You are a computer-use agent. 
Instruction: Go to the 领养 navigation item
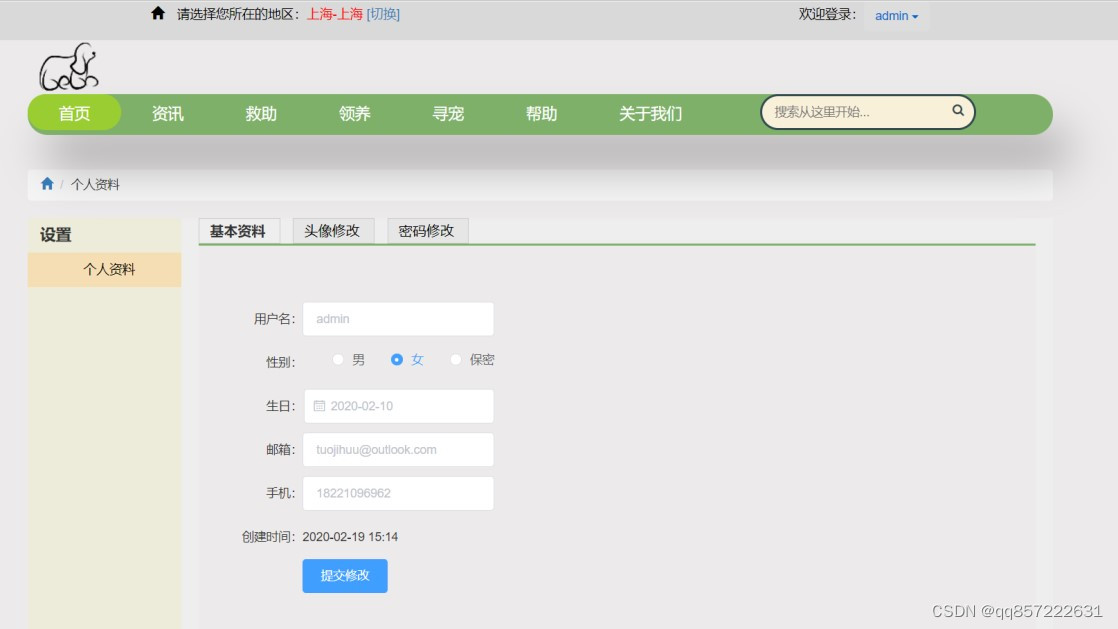click(x=354, y=113)
